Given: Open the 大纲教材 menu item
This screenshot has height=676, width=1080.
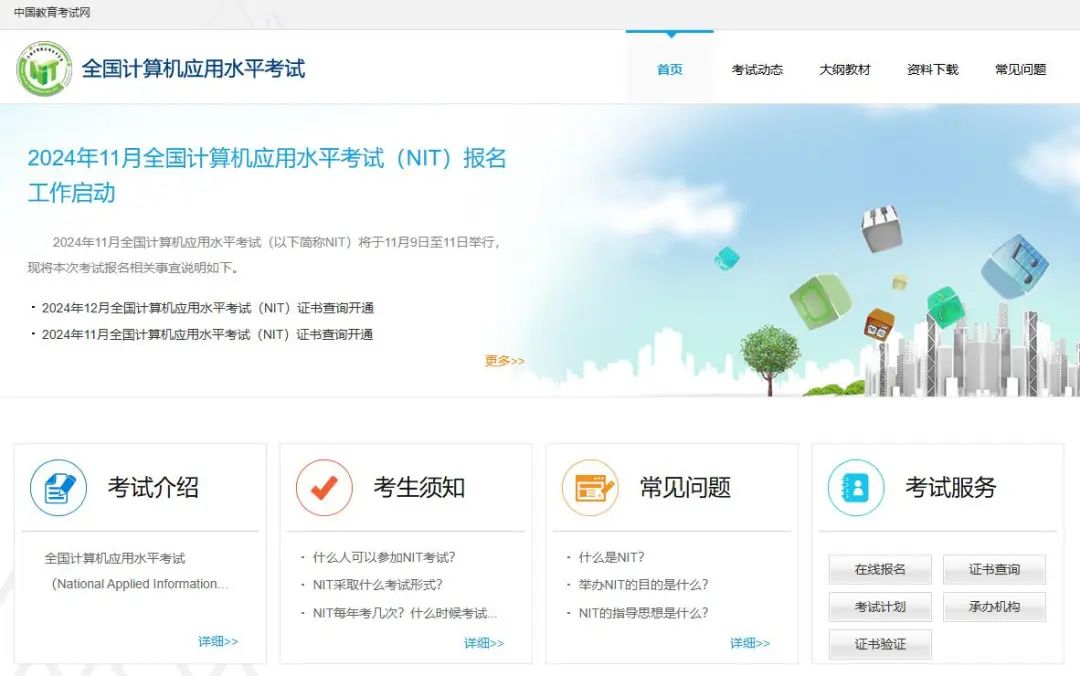Looking at the screenshot, I should [x=844, y=70].
